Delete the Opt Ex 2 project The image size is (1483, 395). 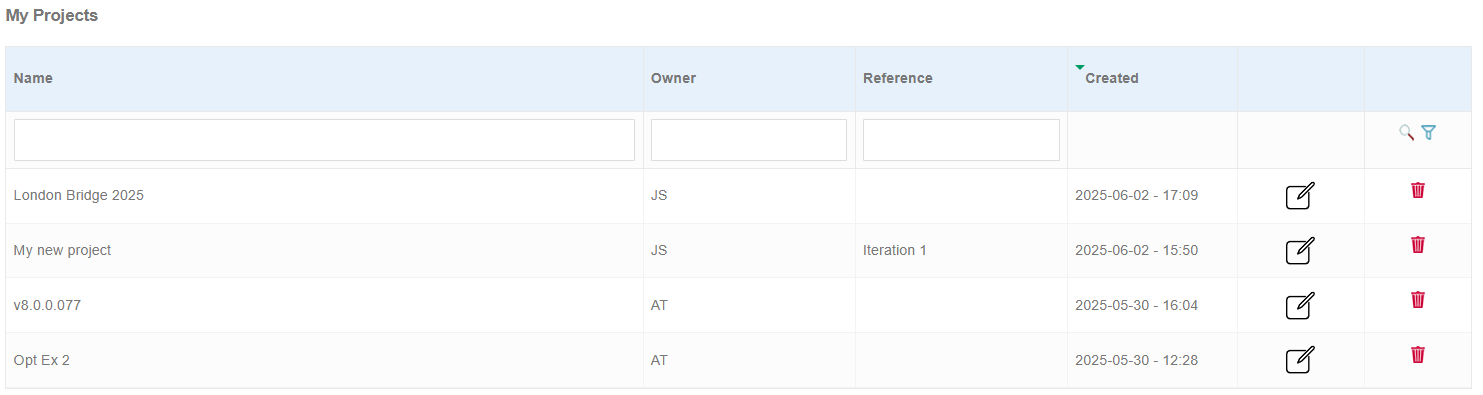click(1418, 354)
